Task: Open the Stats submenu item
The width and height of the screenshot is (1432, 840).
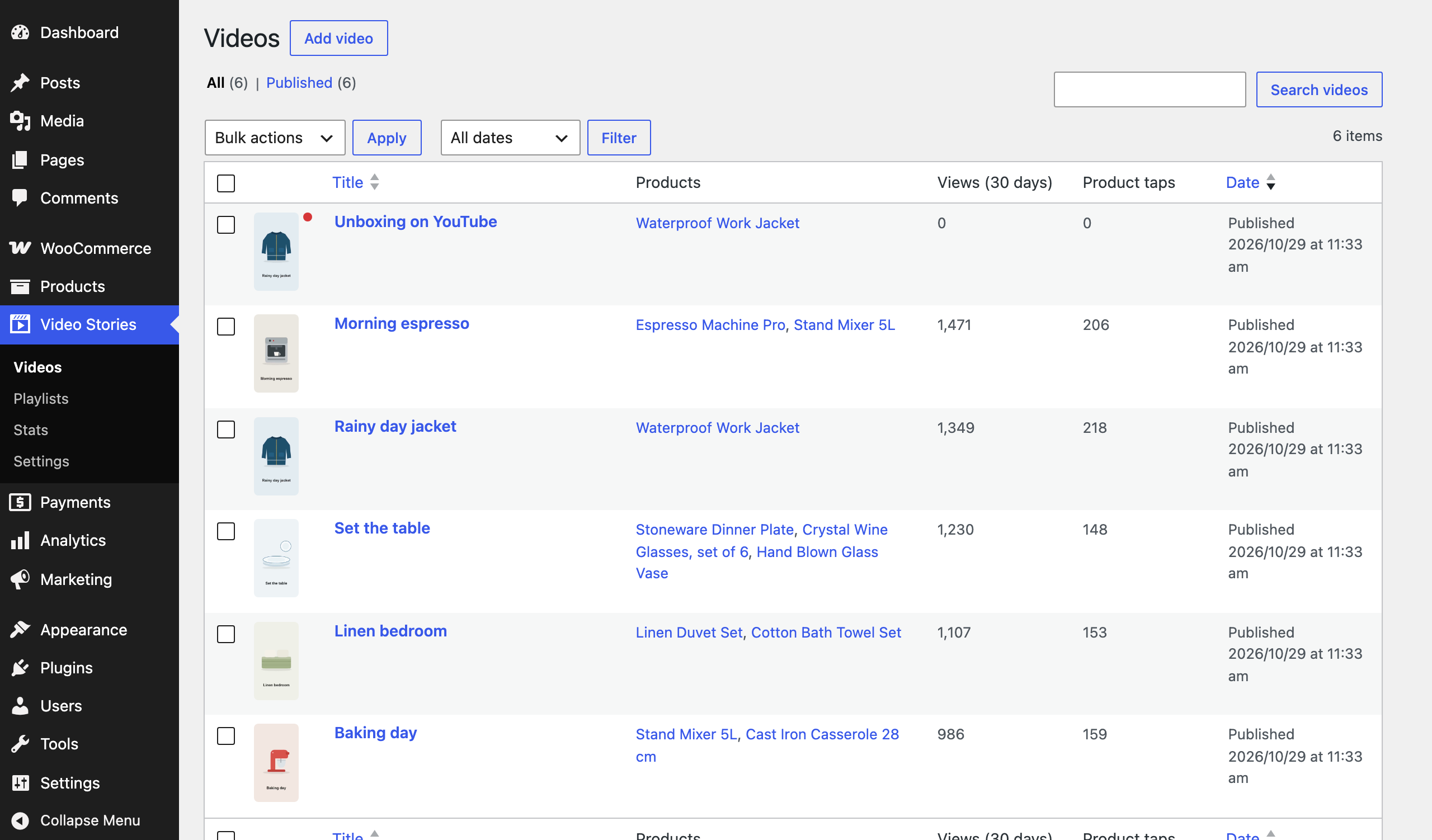Action: (31, 430)
